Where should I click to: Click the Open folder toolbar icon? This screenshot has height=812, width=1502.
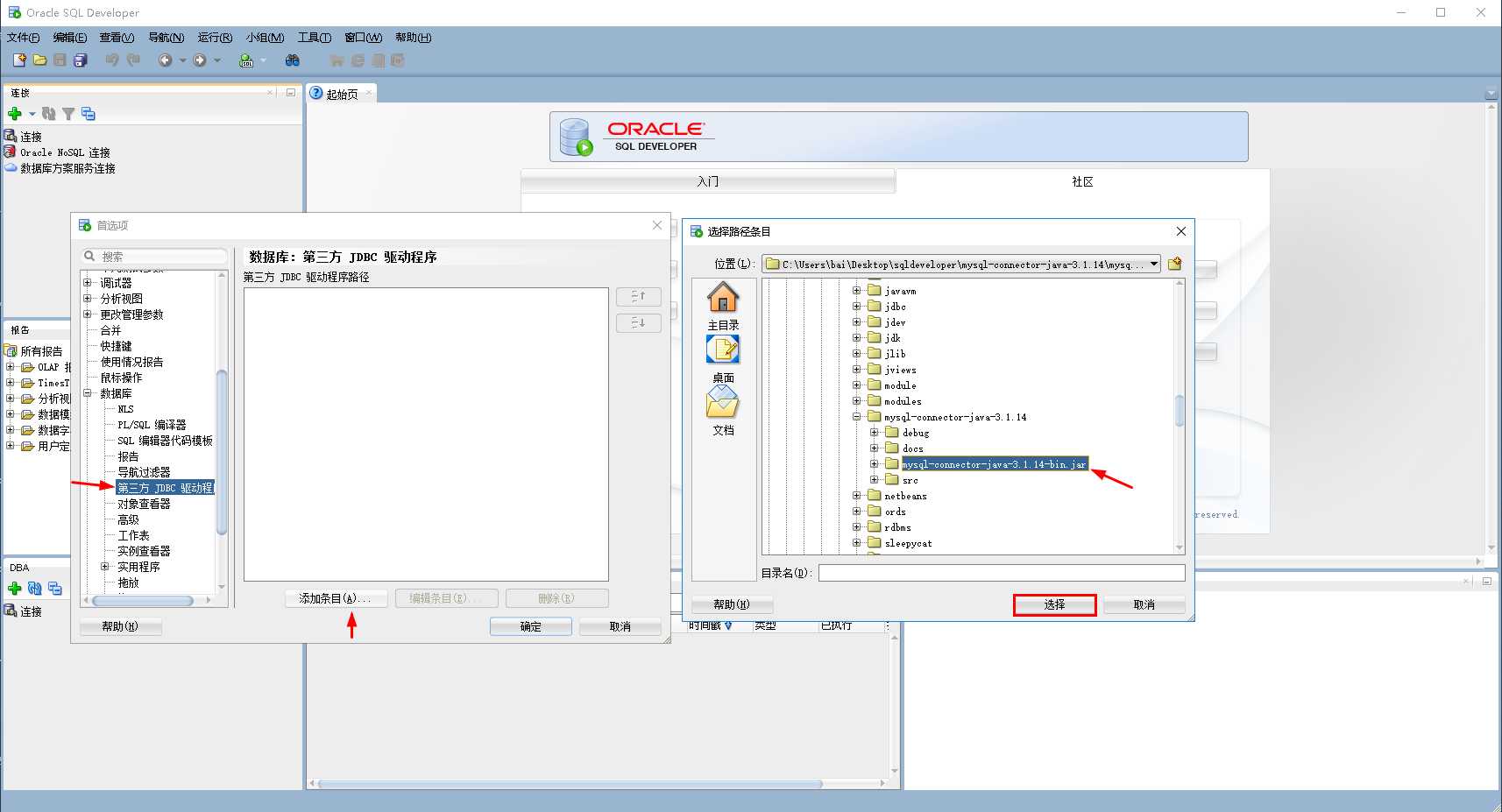[39, 60]
